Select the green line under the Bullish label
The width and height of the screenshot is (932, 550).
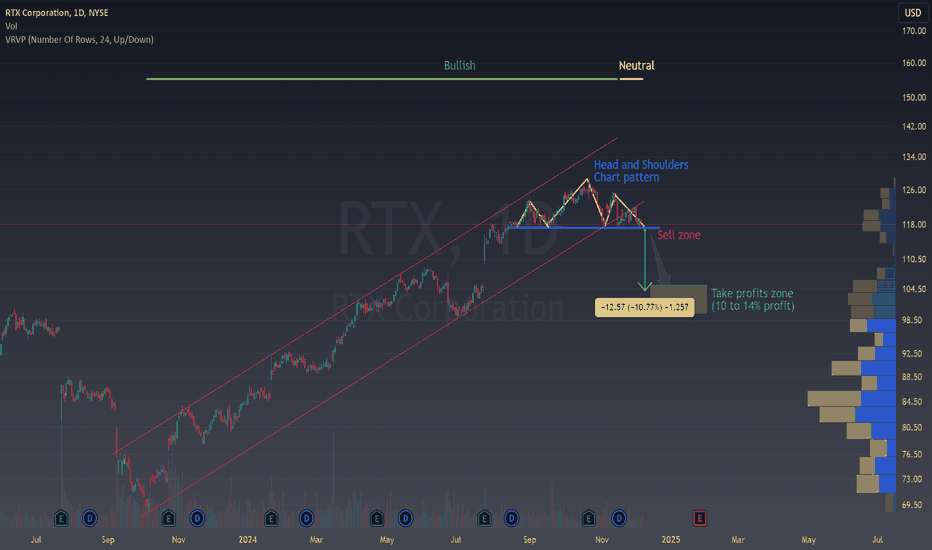click(382, 78)
